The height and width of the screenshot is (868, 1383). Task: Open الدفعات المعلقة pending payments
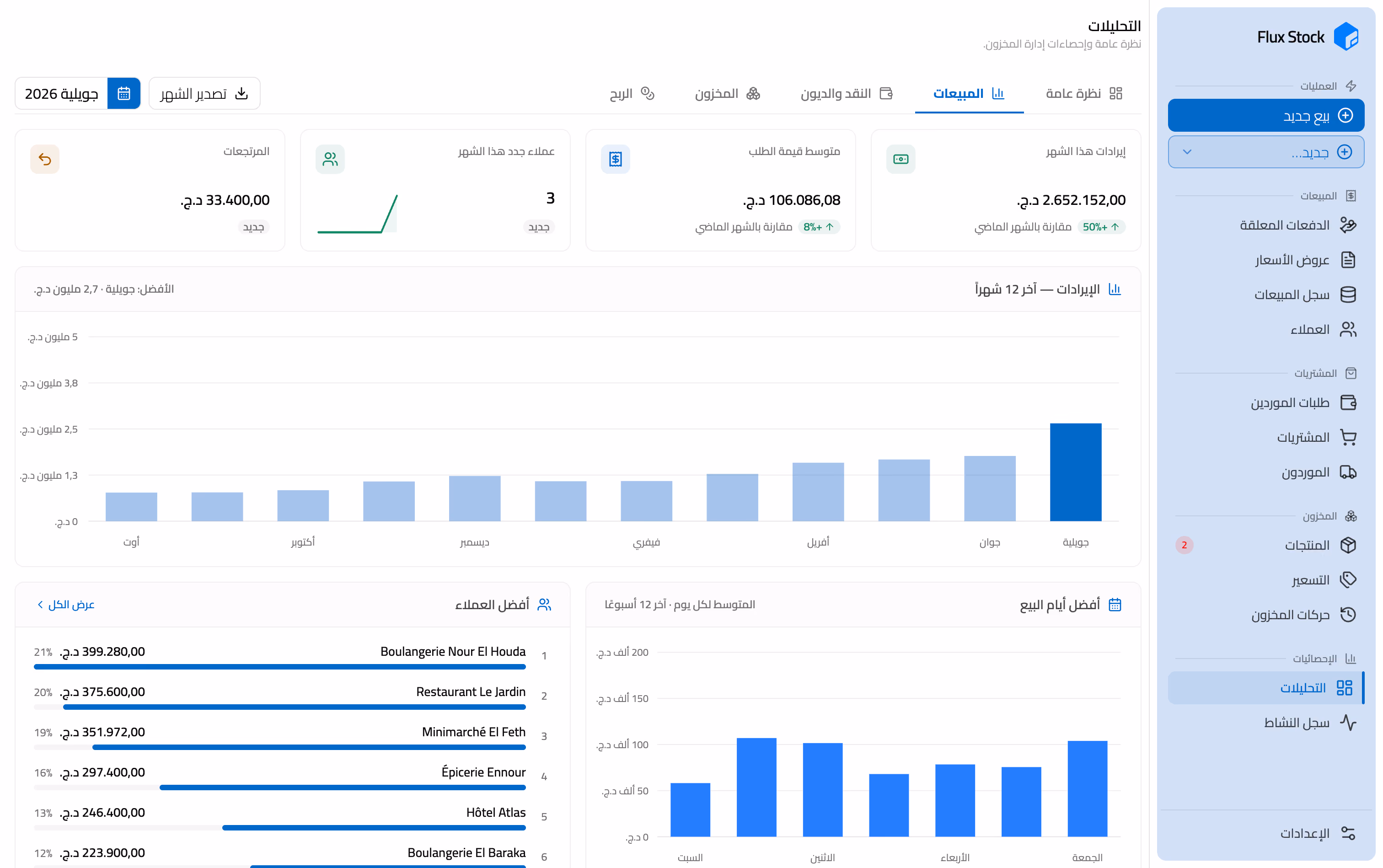pos(1265,225)
